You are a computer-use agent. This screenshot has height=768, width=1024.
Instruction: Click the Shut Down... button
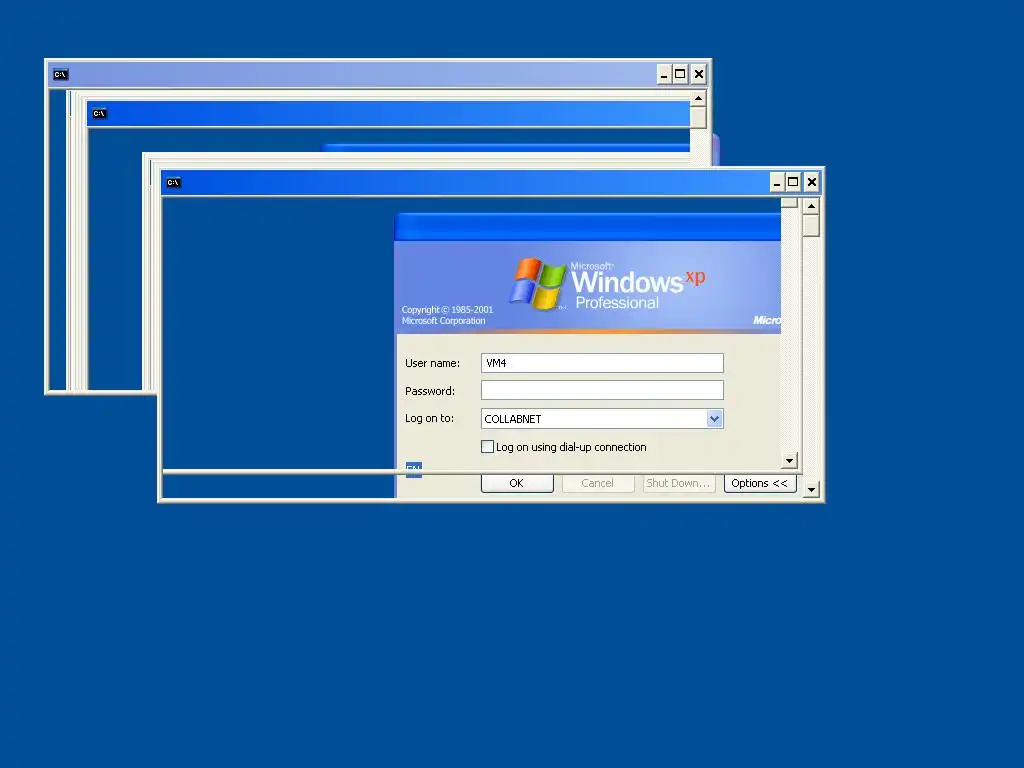pyautogui.click(x=679, y=483)
